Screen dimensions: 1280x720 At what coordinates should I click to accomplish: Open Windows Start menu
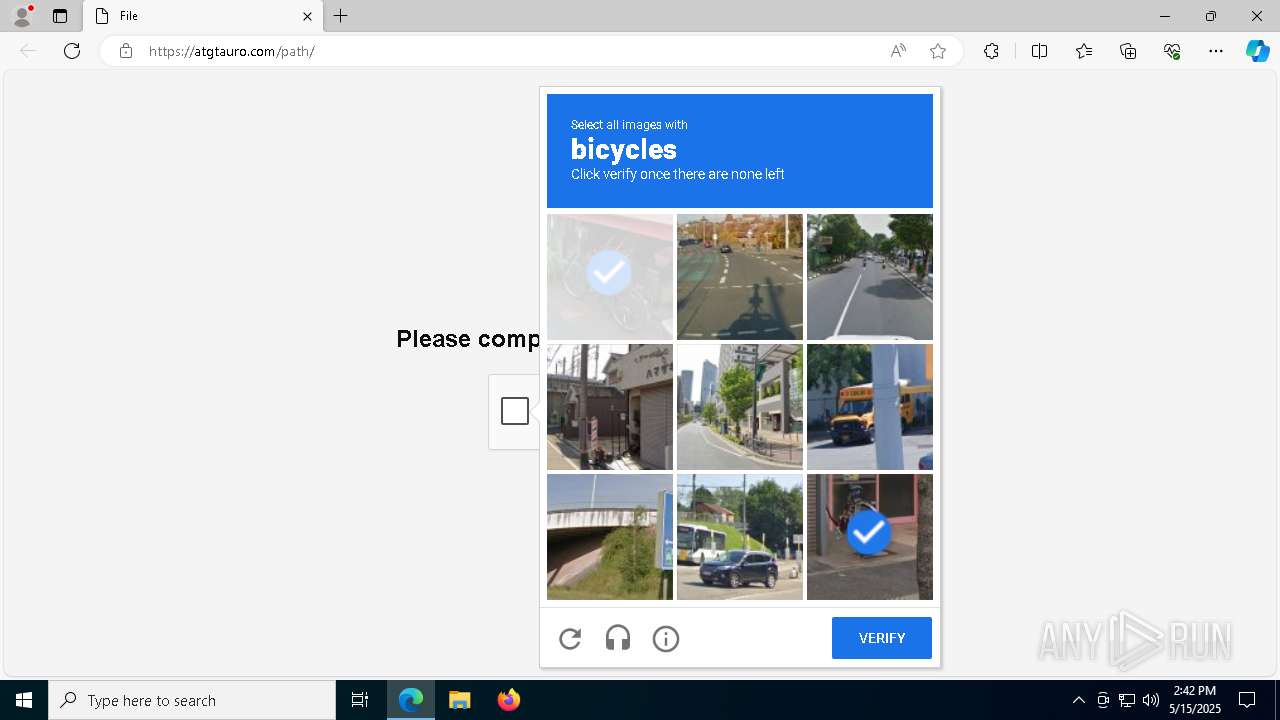pyautogui.click(x=24, y=700)
